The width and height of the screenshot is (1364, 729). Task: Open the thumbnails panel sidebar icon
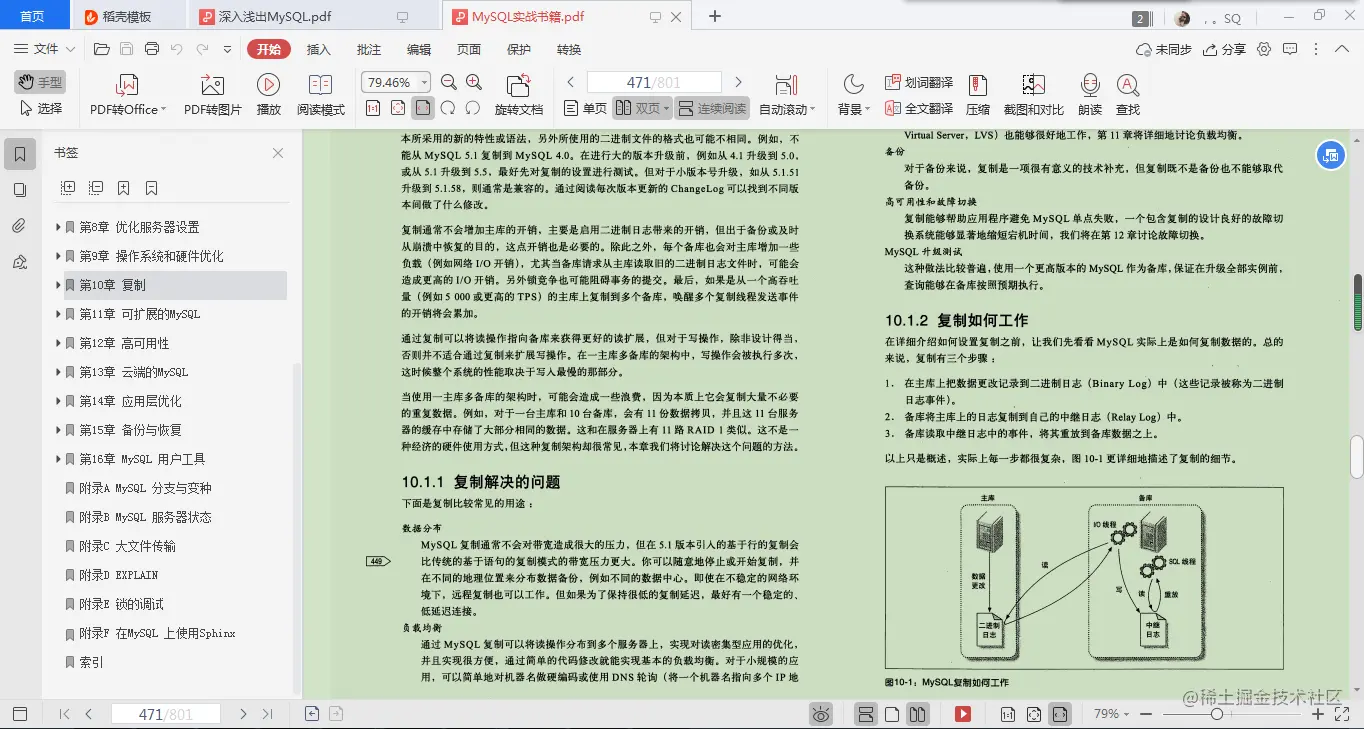[20, 190]
